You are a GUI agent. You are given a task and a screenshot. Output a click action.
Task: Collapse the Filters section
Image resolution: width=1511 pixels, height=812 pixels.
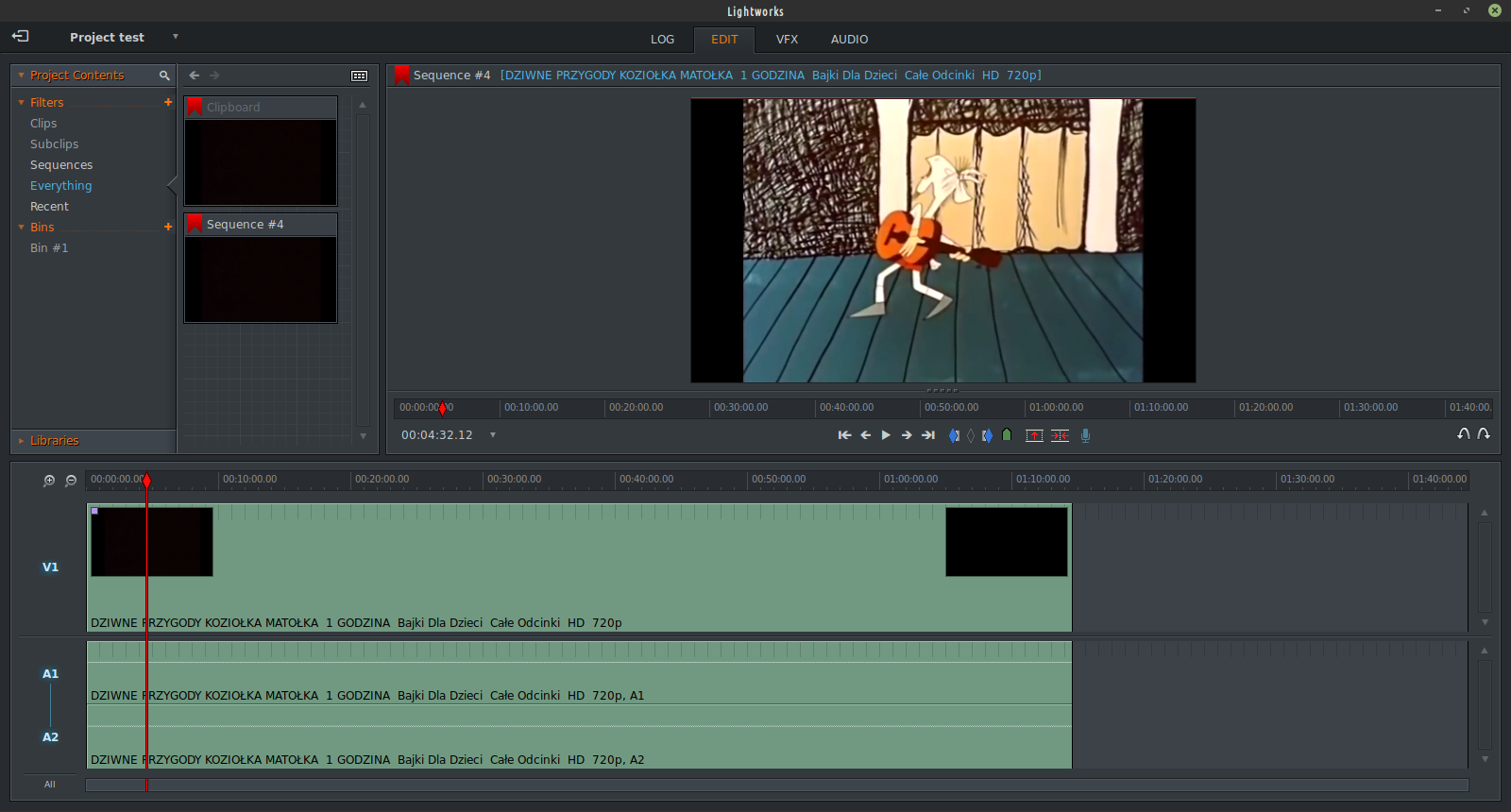coord(21,102)
